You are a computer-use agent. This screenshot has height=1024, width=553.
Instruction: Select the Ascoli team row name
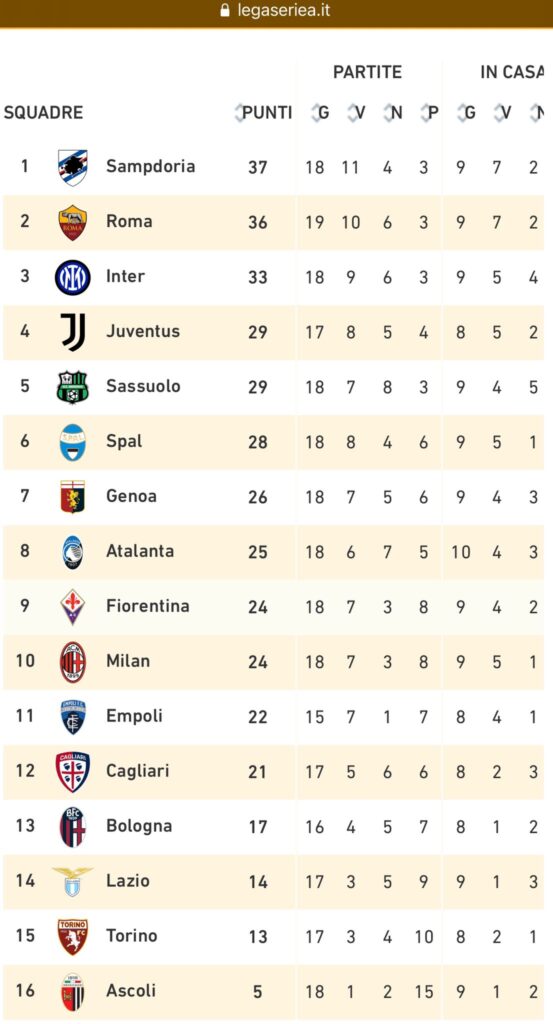tap(131, 991)
